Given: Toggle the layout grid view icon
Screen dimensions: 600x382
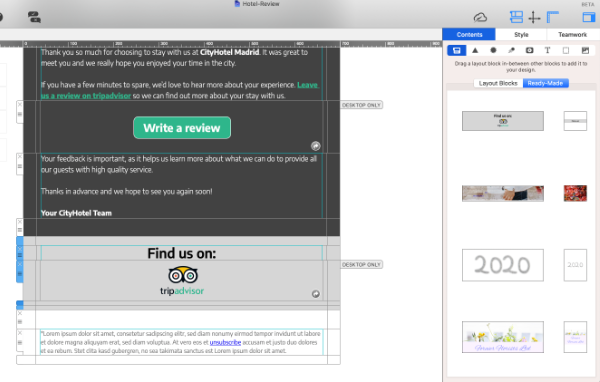Looking at the screenshot, I should (x=516, y=17).
